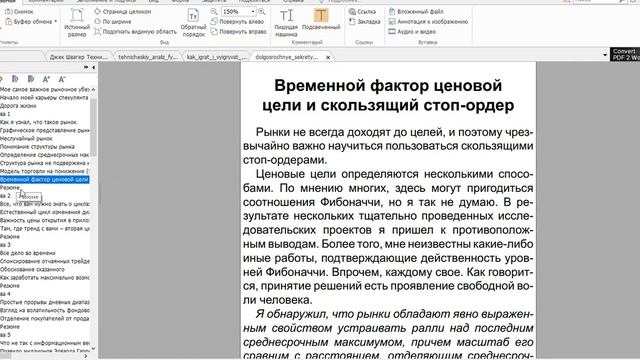
Task: Open the document tabs list arrow
Action: (x=605, y=55)
